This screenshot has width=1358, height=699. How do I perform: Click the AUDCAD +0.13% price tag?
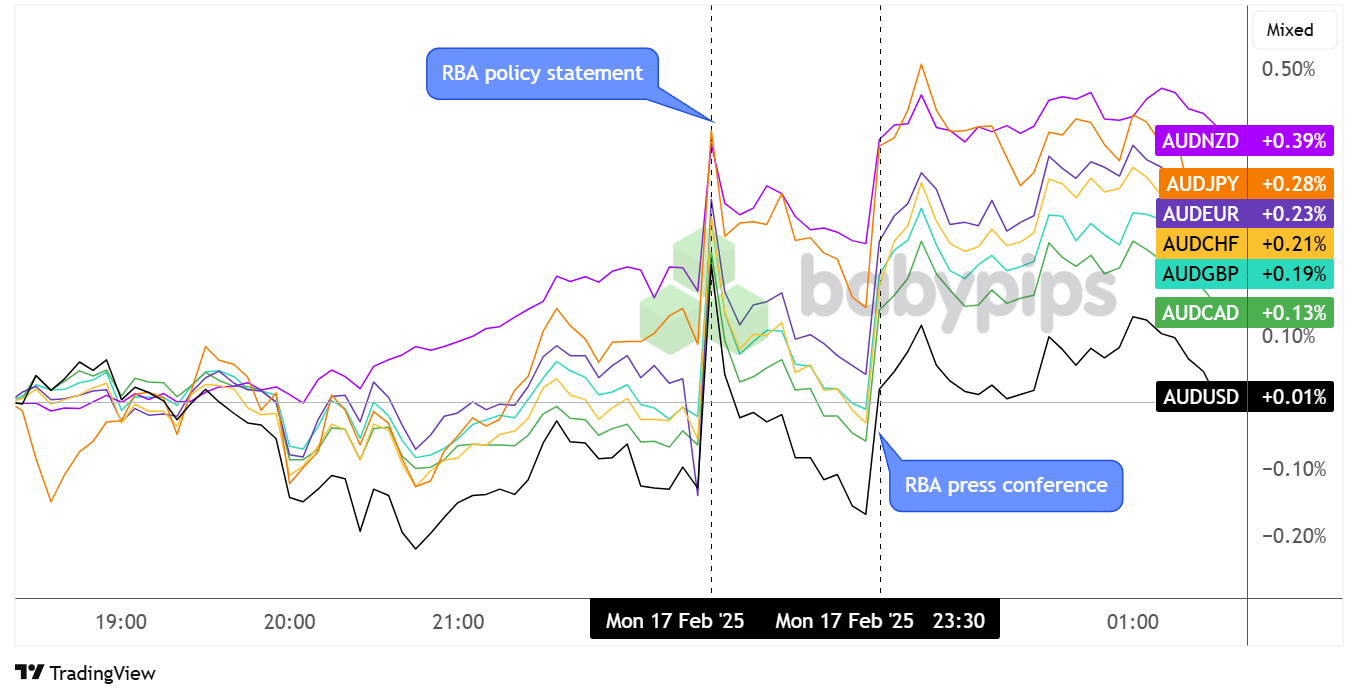1243,313
